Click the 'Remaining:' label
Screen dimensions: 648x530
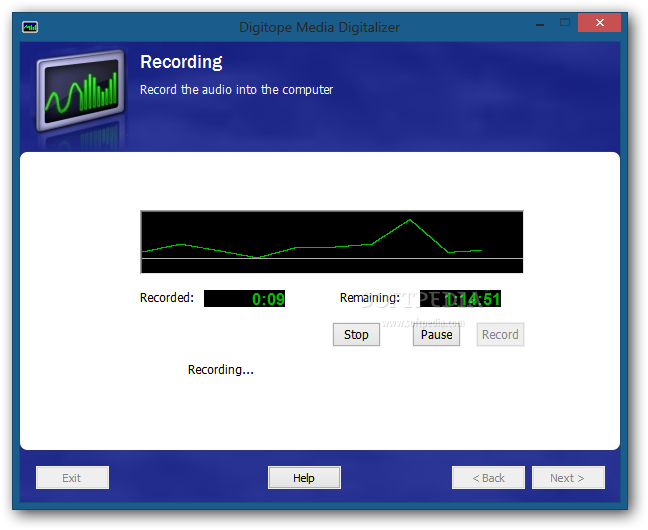tap(369, 298)
